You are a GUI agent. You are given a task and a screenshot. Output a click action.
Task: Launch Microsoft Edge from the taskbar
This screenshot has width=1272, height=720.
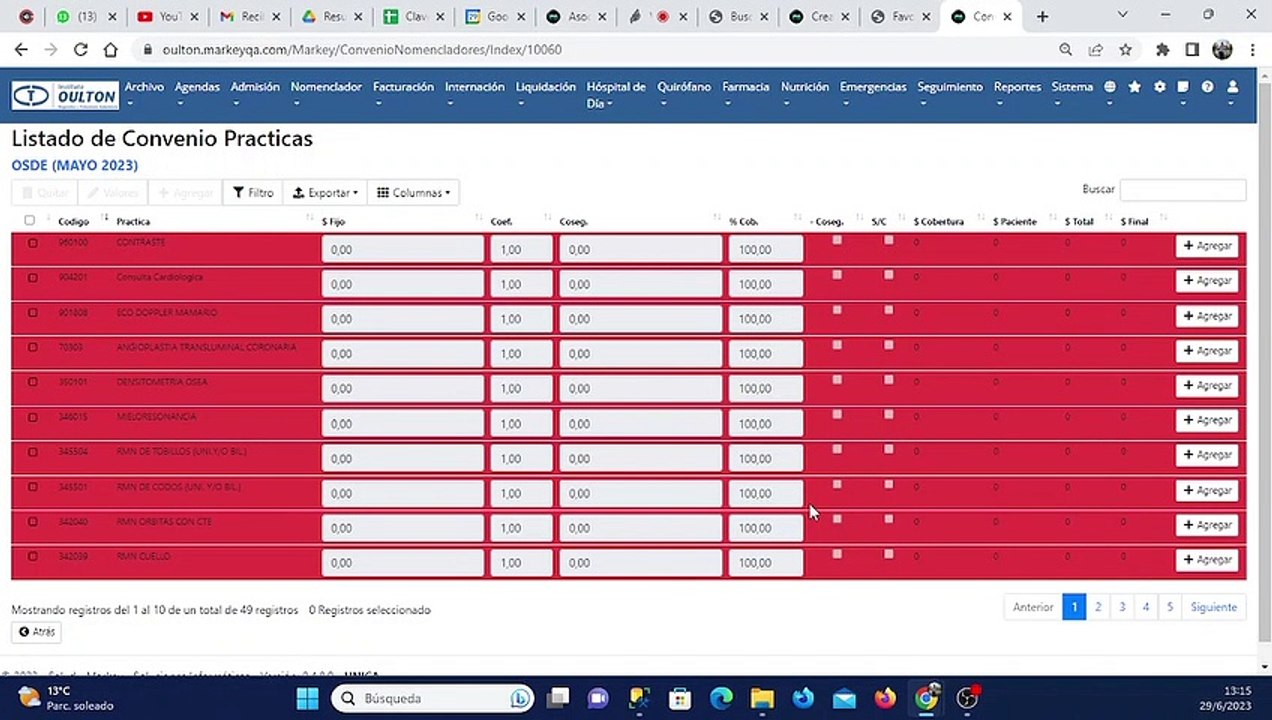(x=721, y=697)
